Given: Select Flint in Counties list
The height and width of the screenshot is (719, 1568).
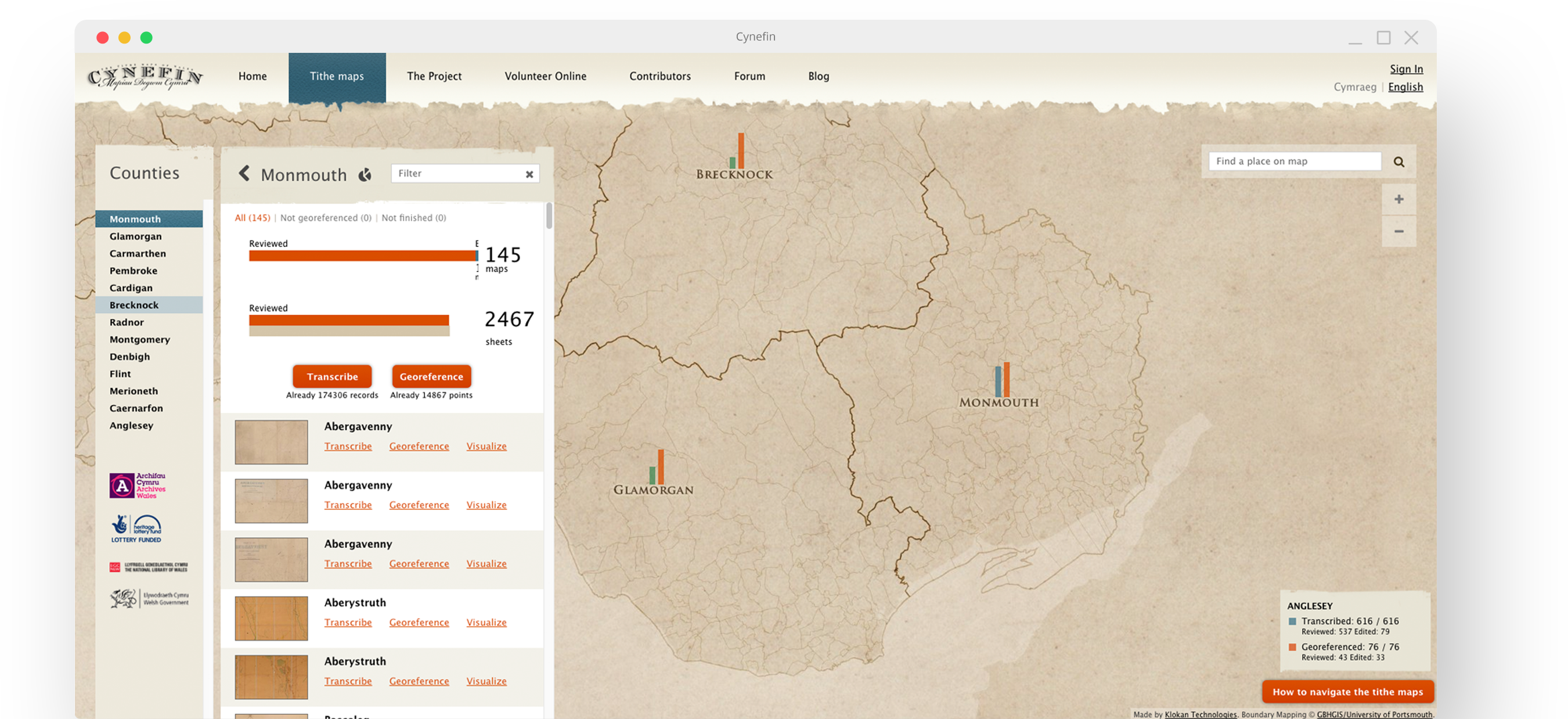Looking at the screenshot, I should 149,373.
